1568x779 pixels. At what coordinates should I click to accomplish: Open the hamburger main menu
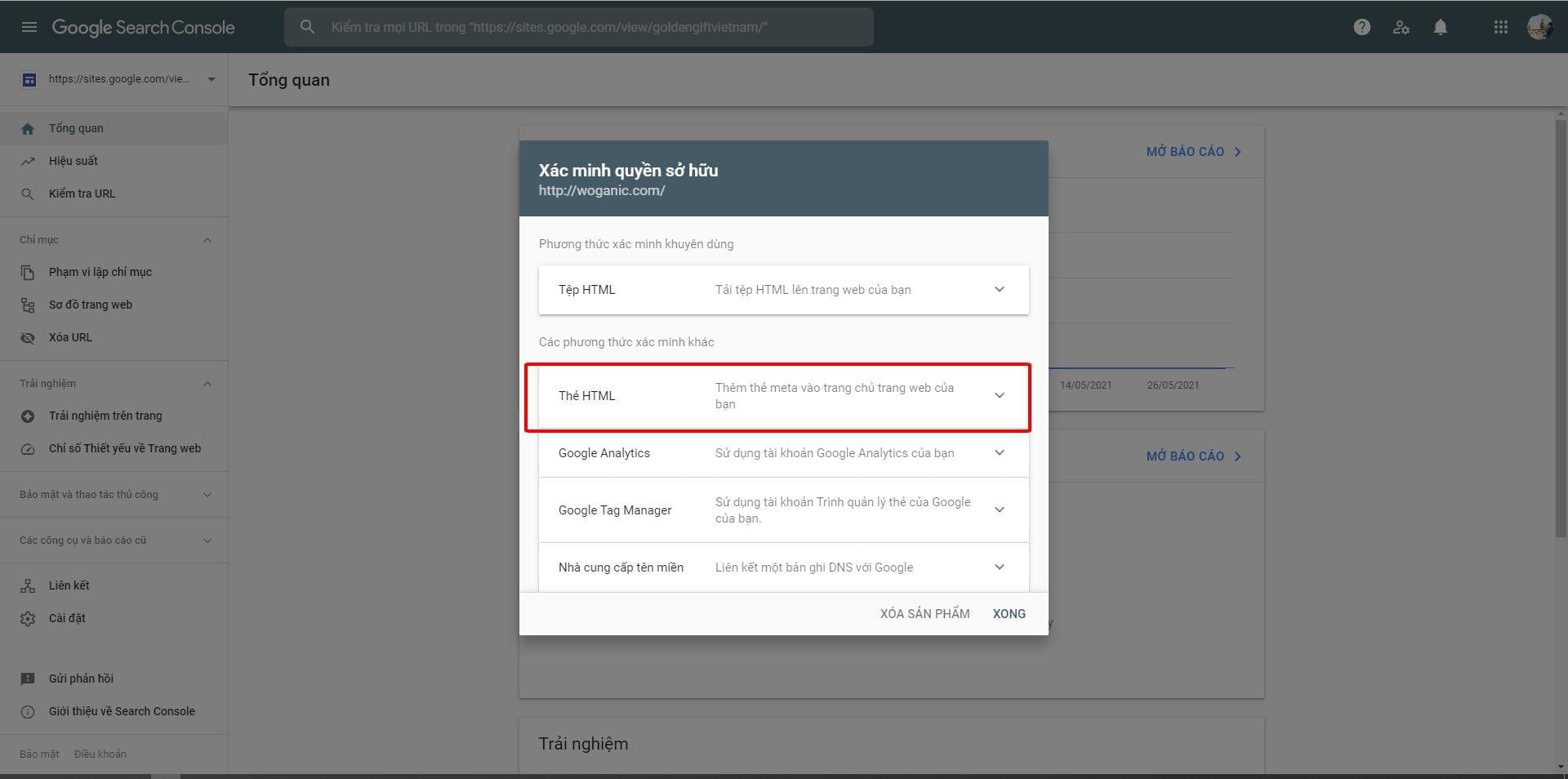(x=29, y=27)
